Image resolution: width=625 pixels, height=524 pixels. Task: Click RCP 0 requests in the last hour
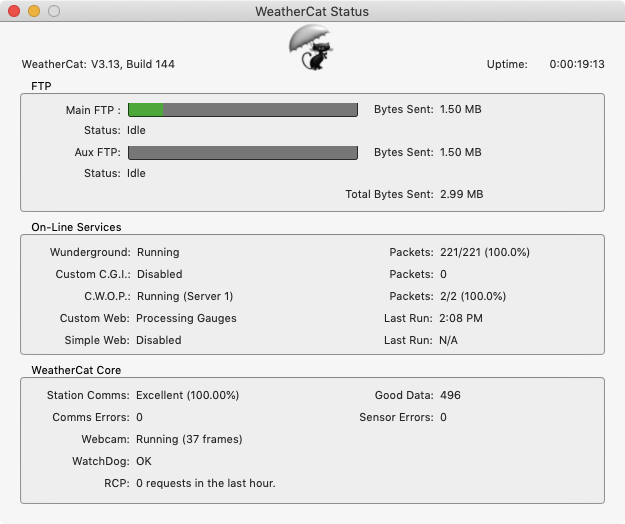click(206, 483)
